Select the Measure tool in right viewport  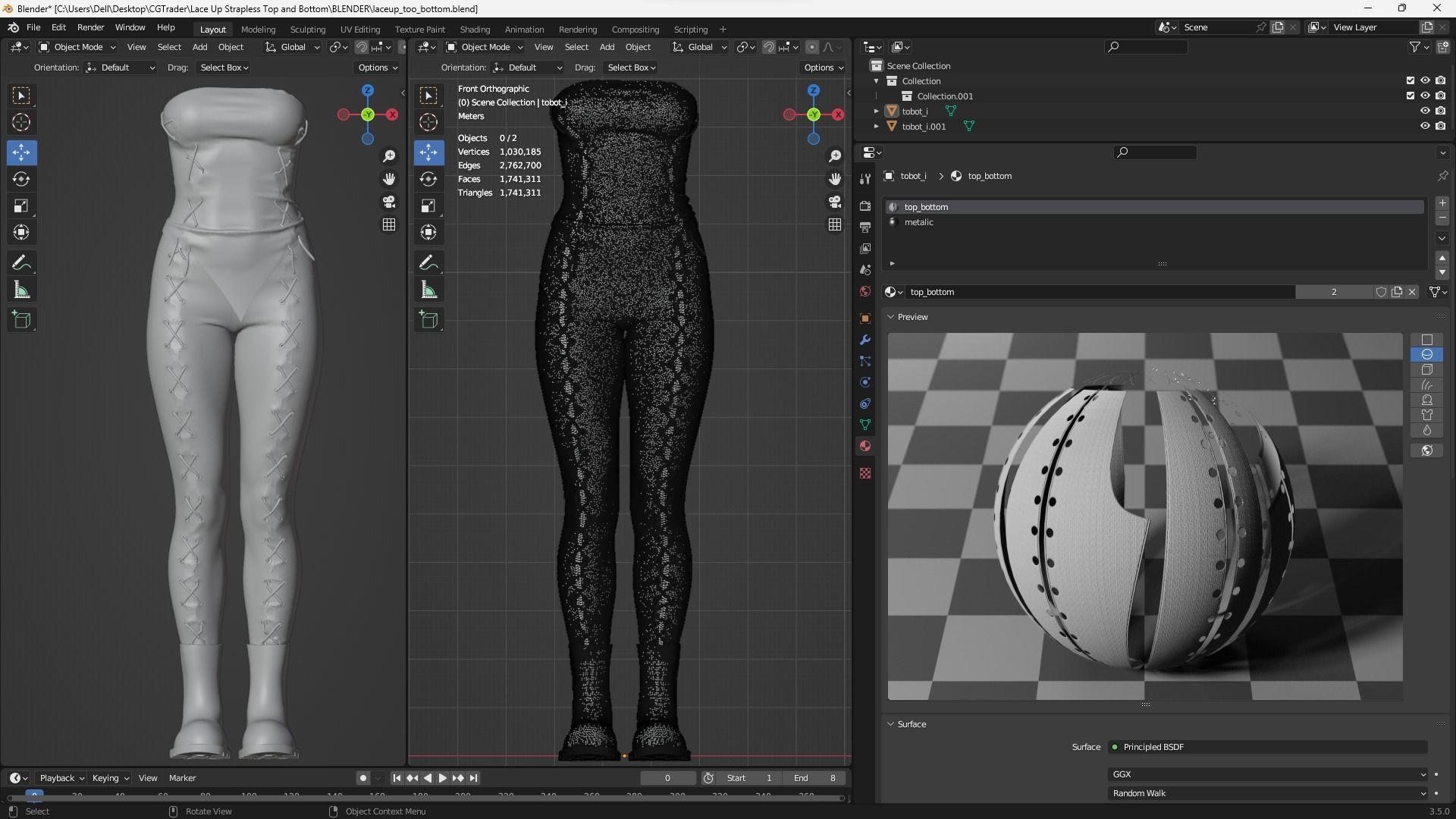tap(428, 290)
